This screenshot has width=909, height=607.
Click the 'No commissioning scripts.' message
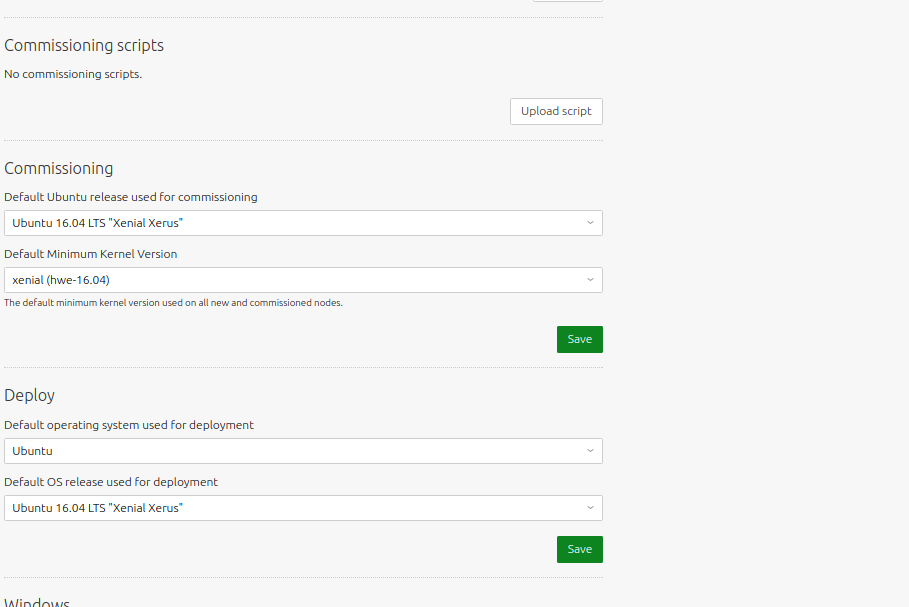click(73, 74)
